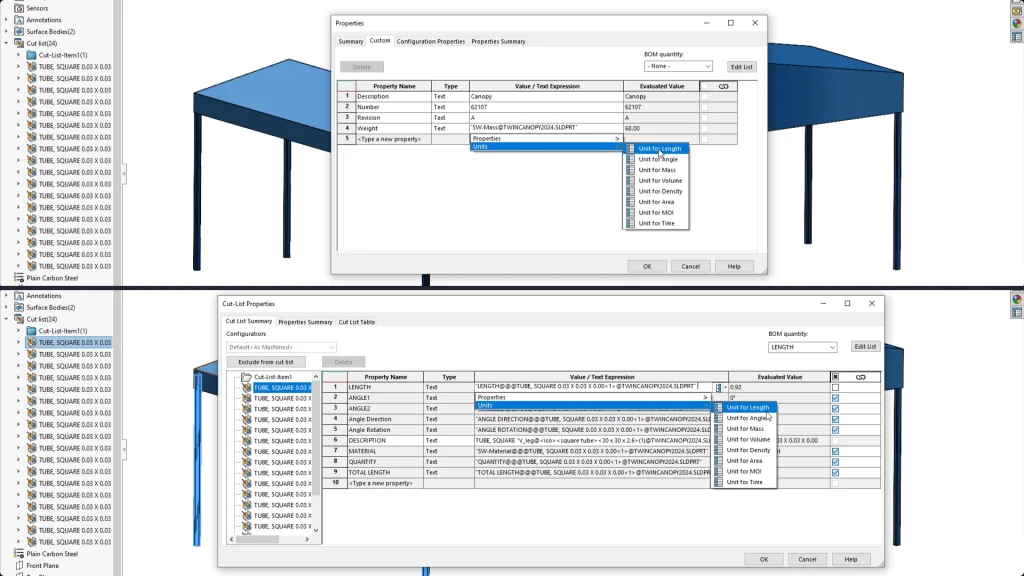The height and width of the screenshot is (576, 1024).
Task: Uncheck the link checkbox for ANGLE1 row
Action: click(835, 398)
